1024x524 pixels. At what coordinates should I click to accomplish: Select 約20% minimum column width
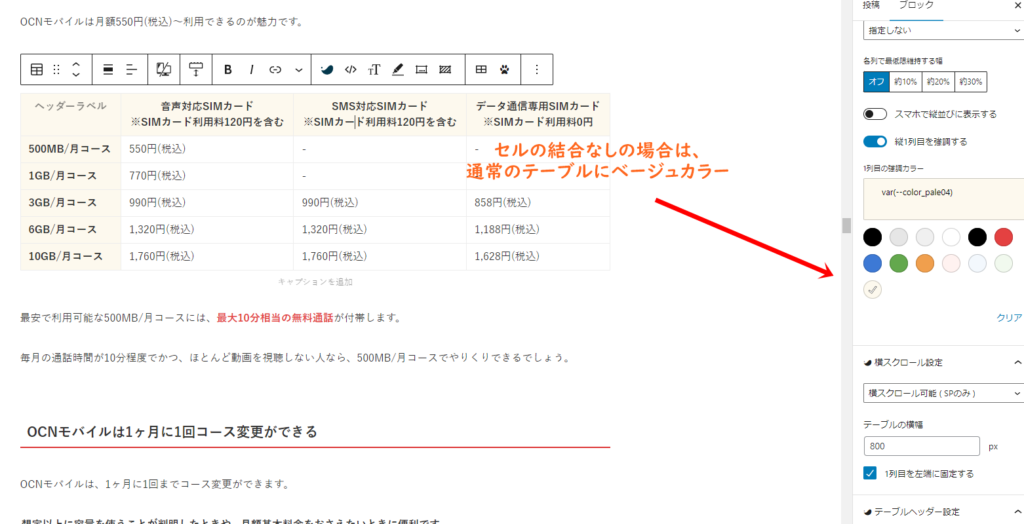click(937, 82)
